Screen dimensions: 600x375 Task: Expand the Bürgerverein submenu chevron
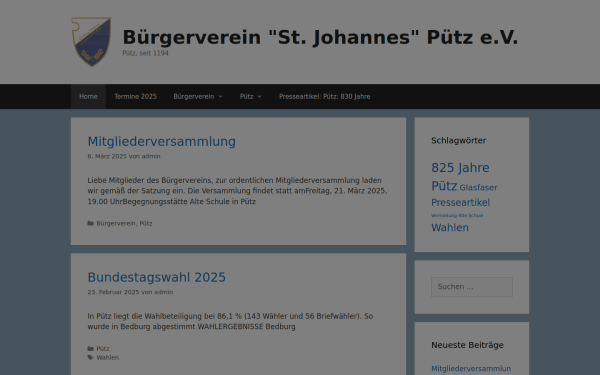[220, 96]
